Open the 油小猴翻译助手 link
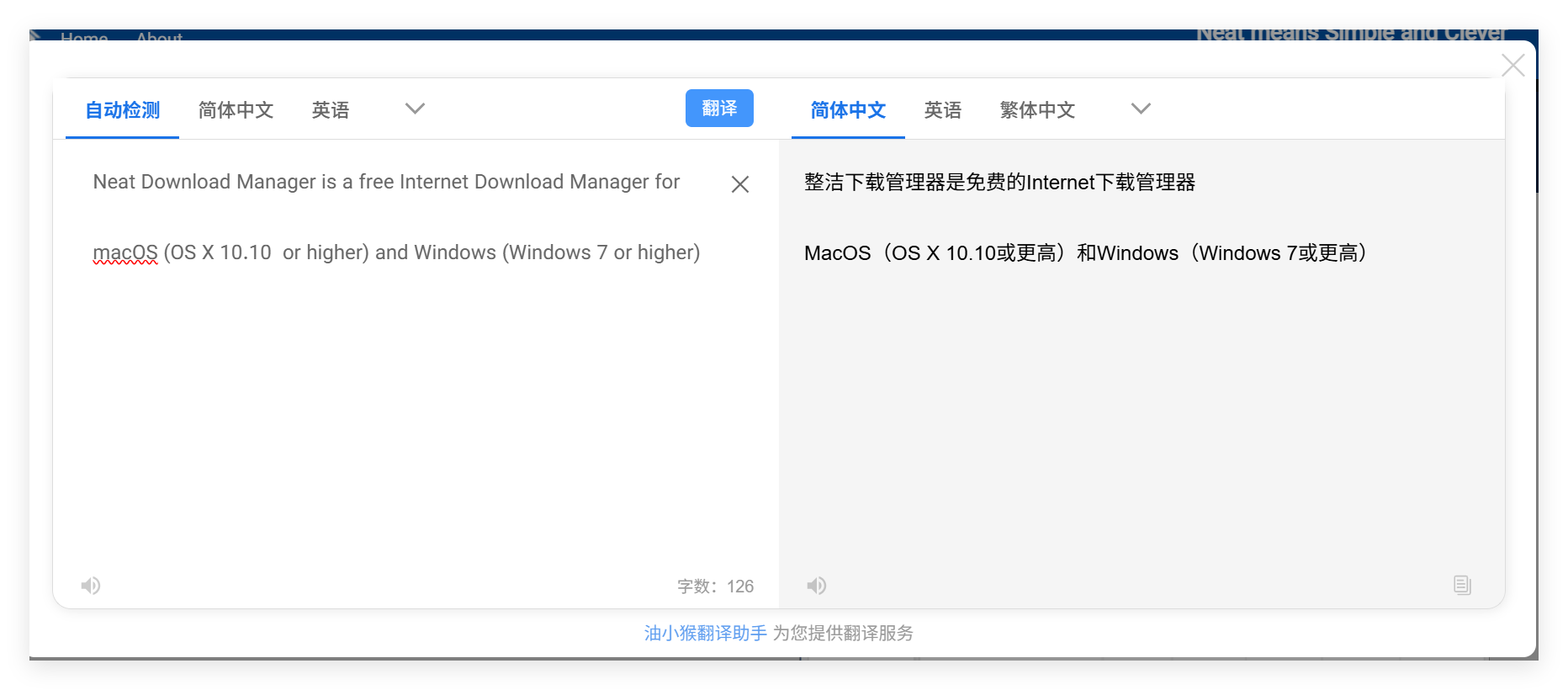 coord(706,633)
